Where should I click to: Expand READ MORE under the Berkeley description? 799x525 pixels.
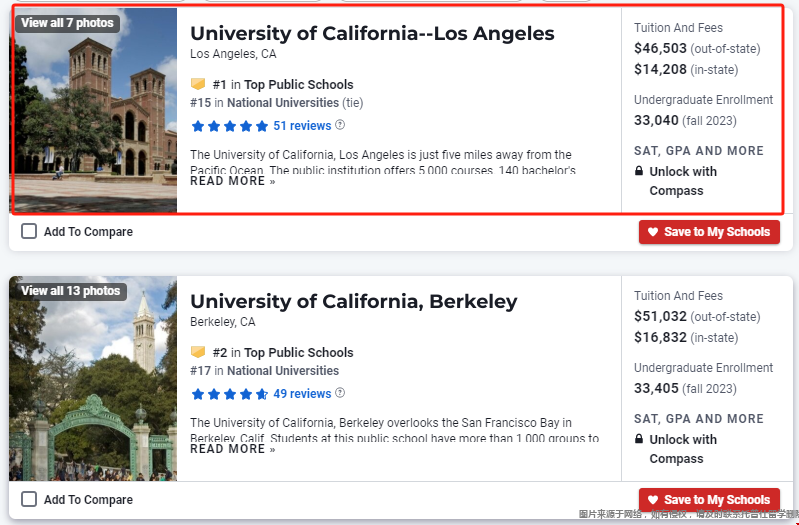click(232, 450)
